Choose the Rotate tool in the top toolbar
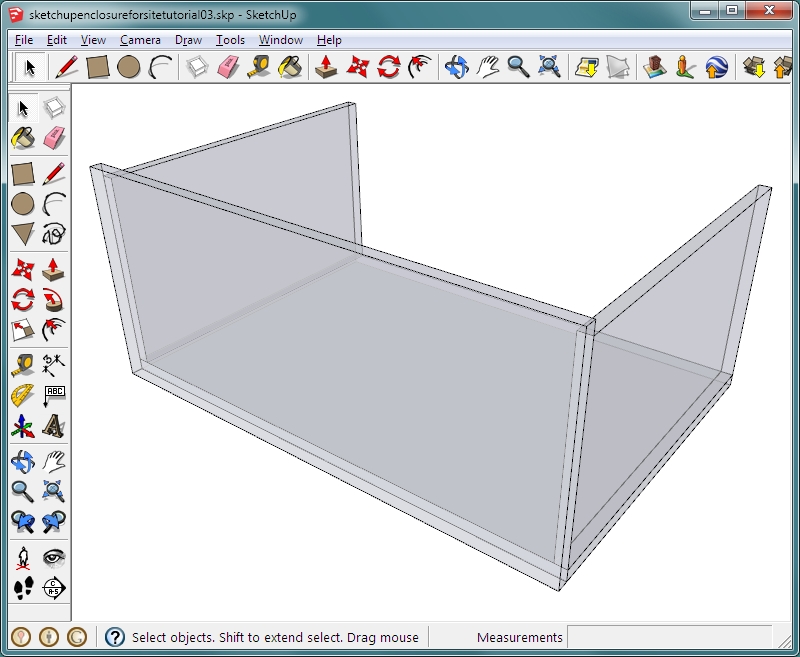 (389, 67)
